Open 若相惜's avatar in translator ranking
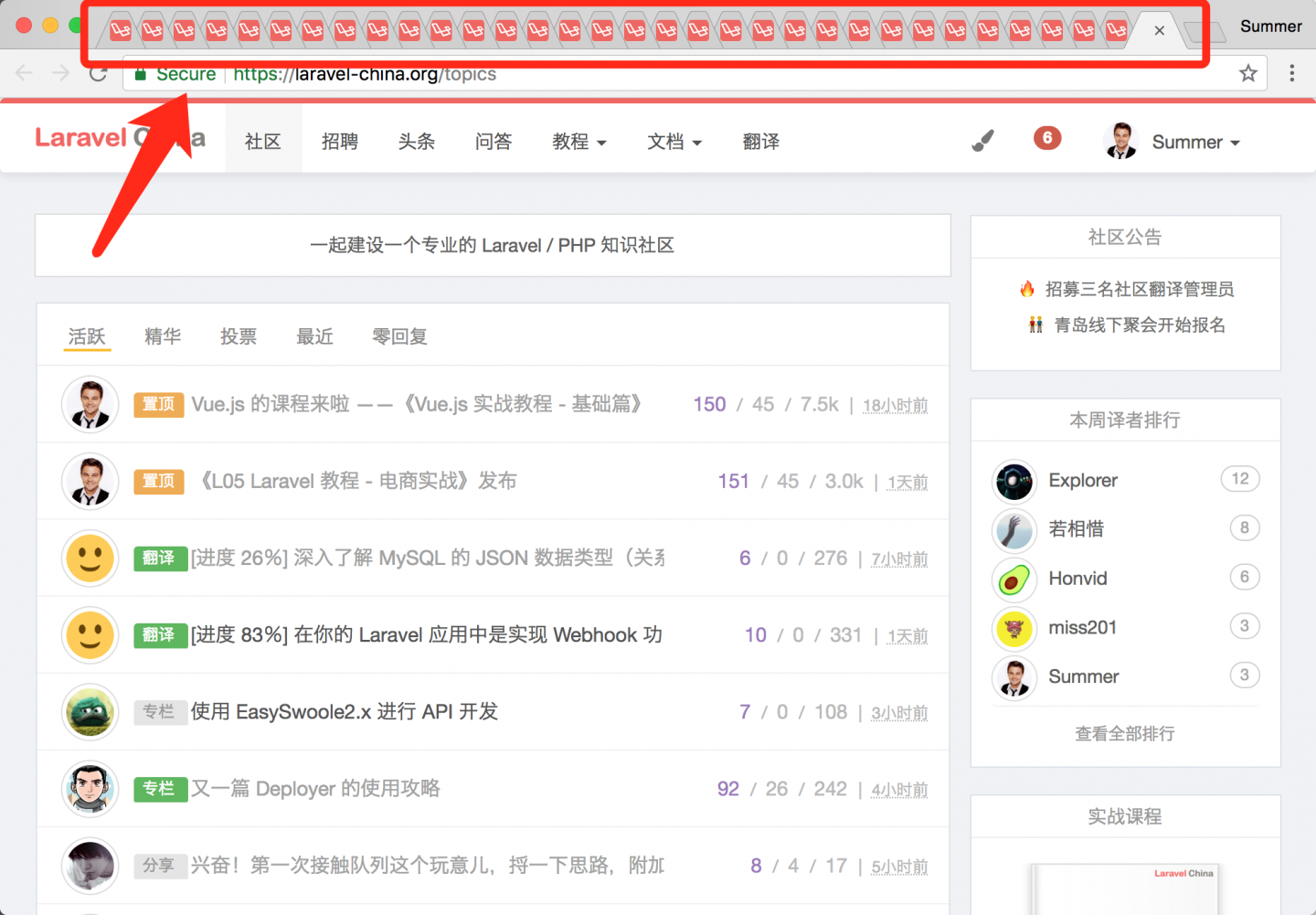1316x915 pixels. (x=1014, y=529)
